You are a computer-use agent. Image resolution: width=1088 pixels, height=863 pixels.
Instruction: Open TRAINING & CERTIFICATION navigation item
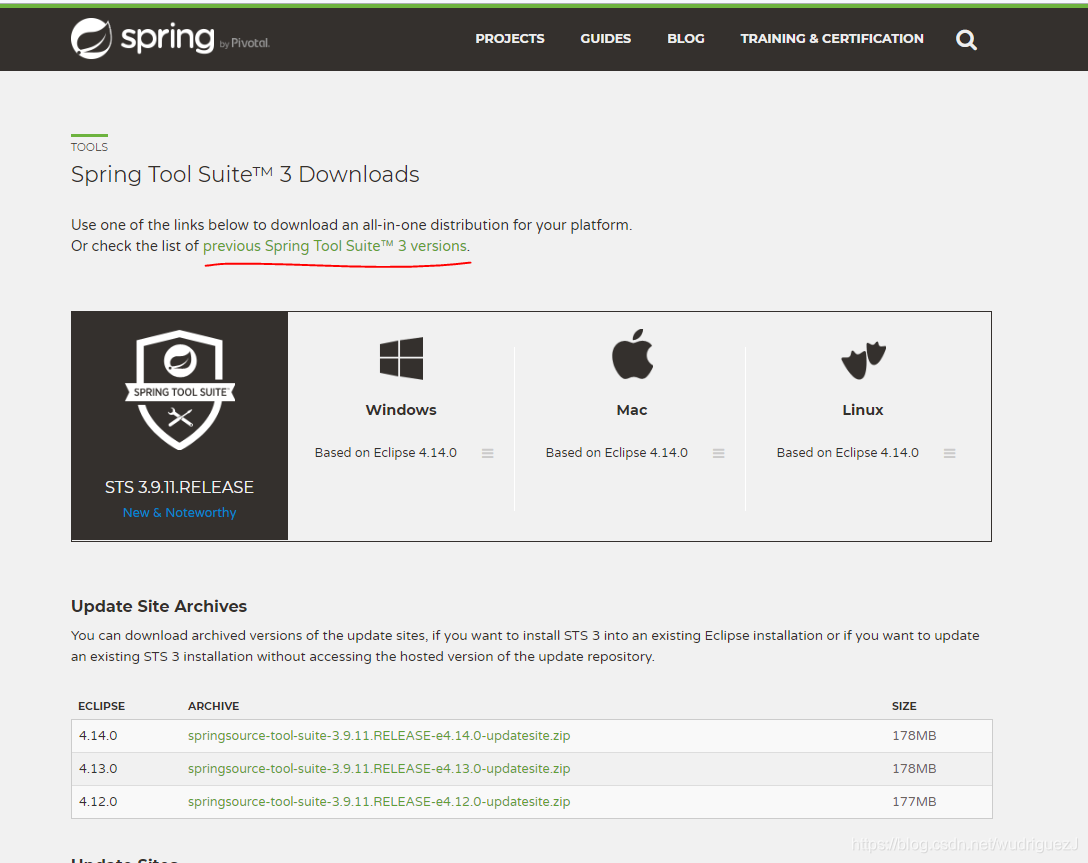pyautogui.click(x=832, y=38)
